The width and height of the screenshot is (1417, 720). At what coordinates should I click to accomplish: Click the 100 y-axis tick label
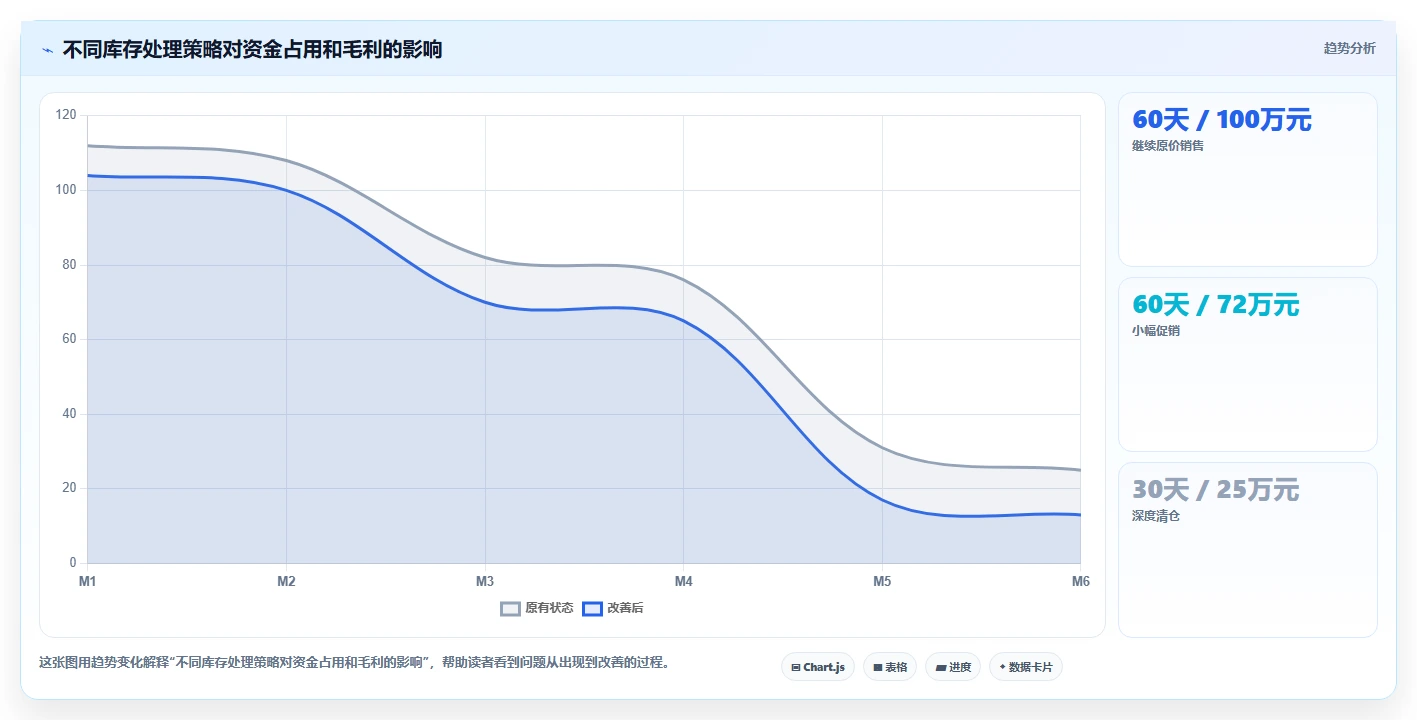coord(66,190)
